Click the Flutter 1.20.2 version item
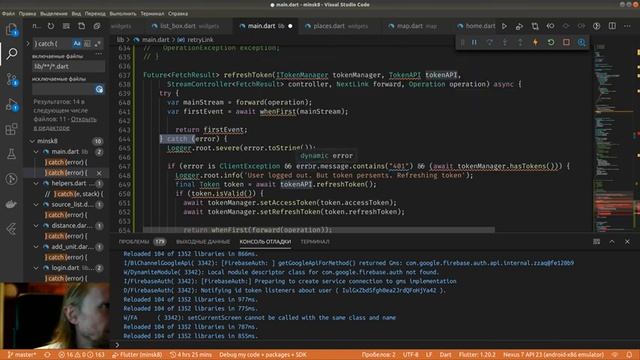 [x=477, y=355]
